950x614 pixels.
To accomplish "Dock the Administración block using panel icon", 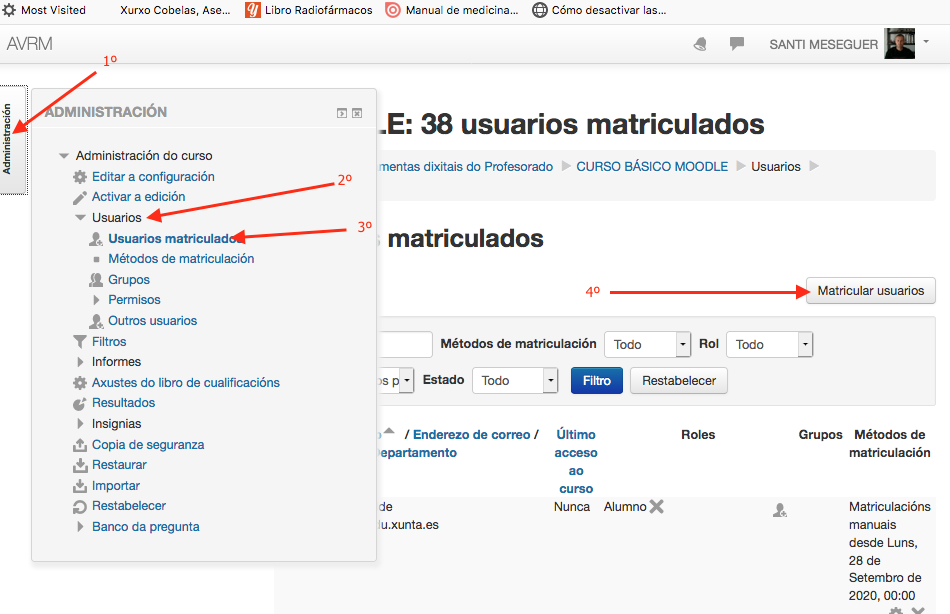I will (342, 113).
